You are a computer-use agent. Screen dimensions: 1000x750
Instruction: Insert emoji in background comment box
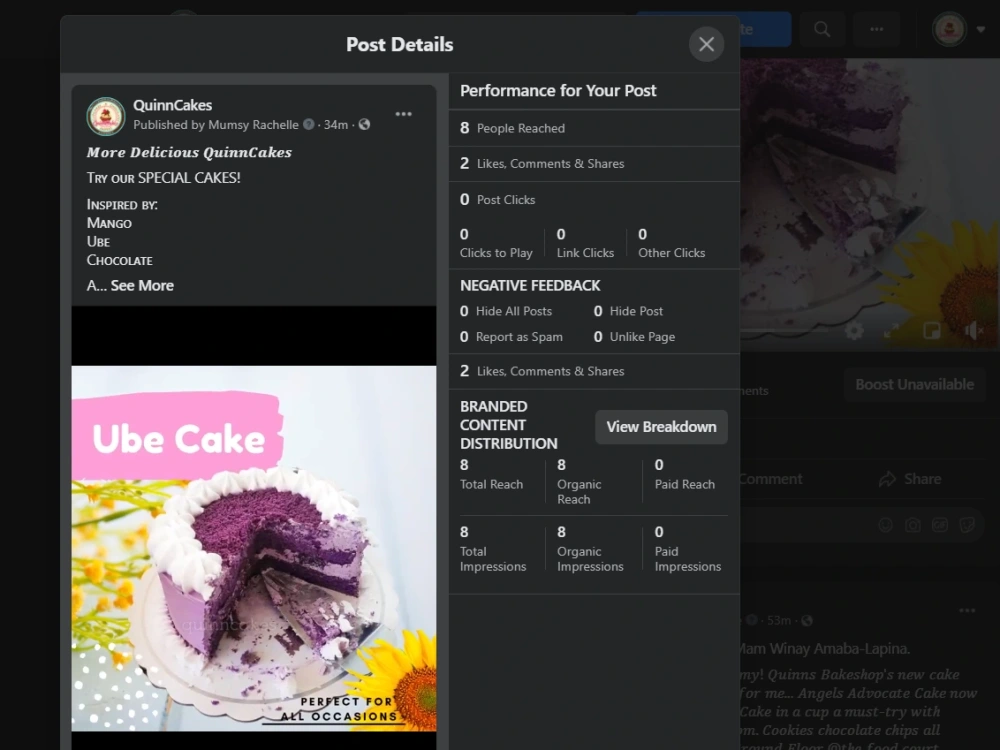885,525
